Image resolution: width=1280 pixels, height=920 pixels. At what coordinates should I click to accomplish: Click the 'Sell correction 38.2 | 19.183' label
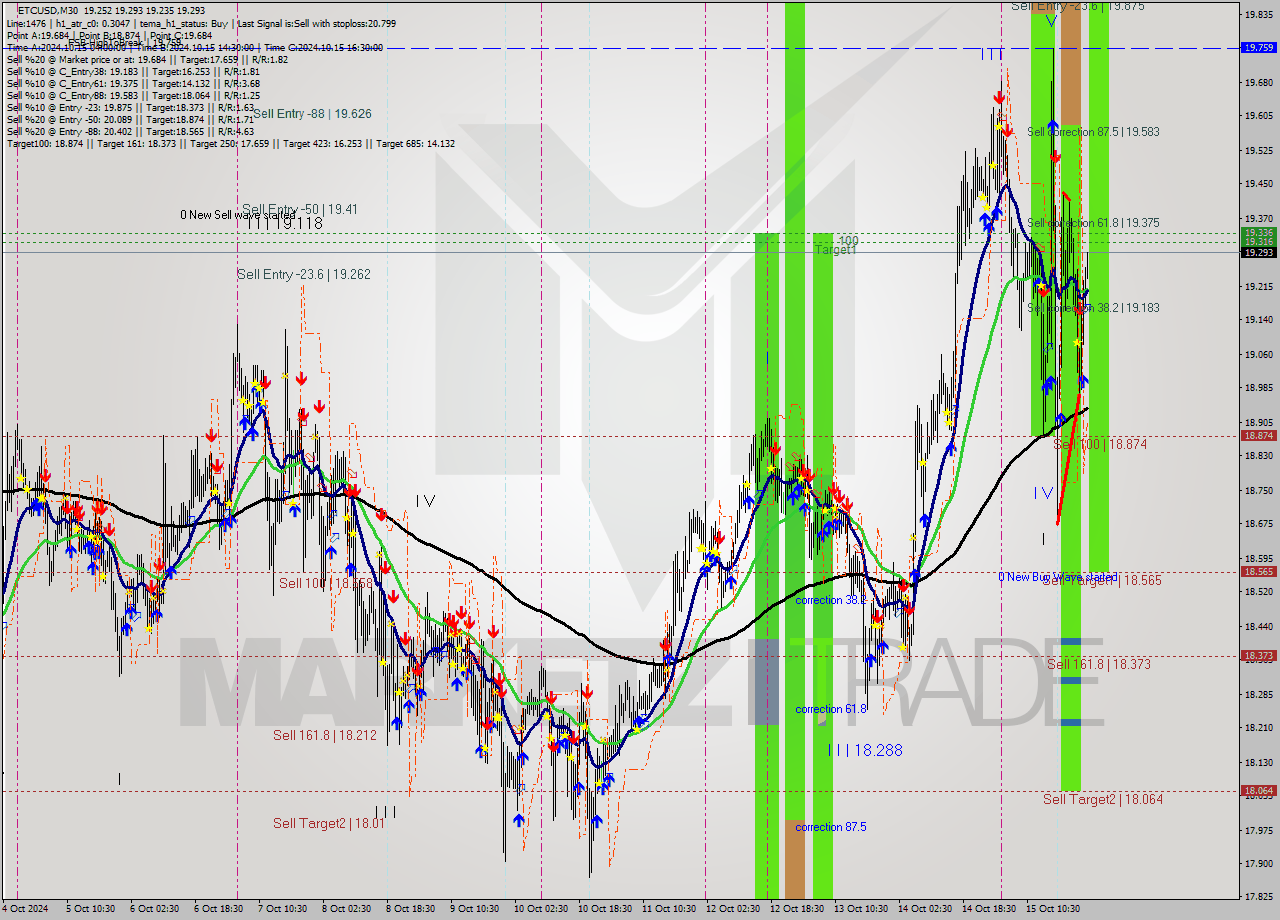(x=1093, y=308)
